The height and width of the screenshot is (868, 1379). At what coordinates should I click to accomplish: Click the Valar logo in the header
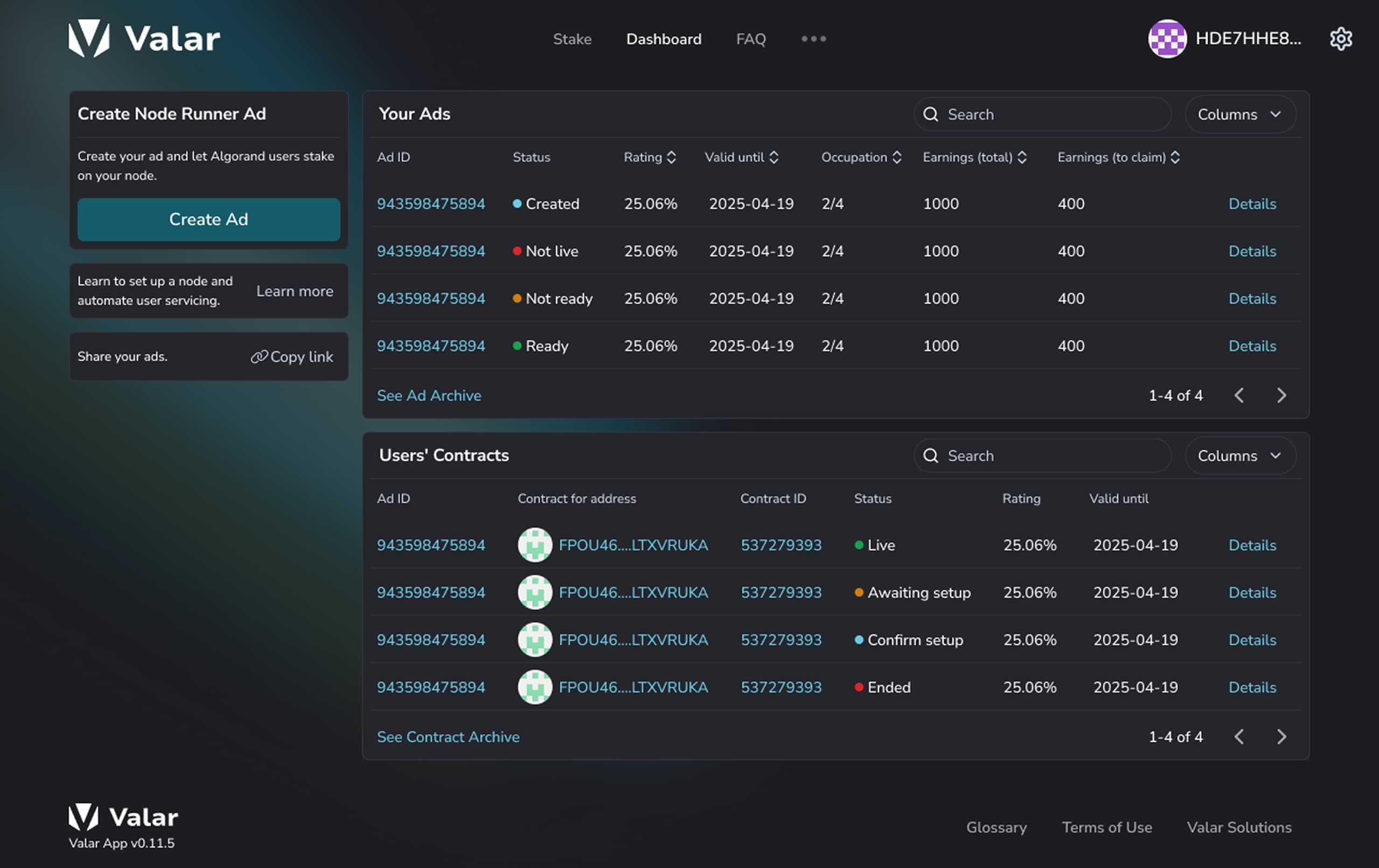(x=144, y=39)
